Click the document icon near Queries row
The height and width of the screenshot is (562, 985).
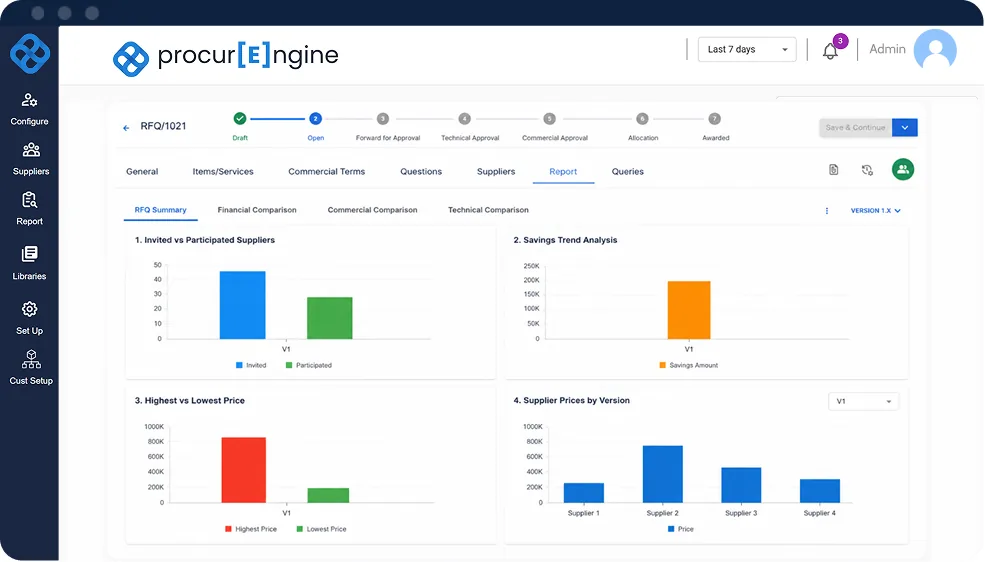click(x=834, y=170)
